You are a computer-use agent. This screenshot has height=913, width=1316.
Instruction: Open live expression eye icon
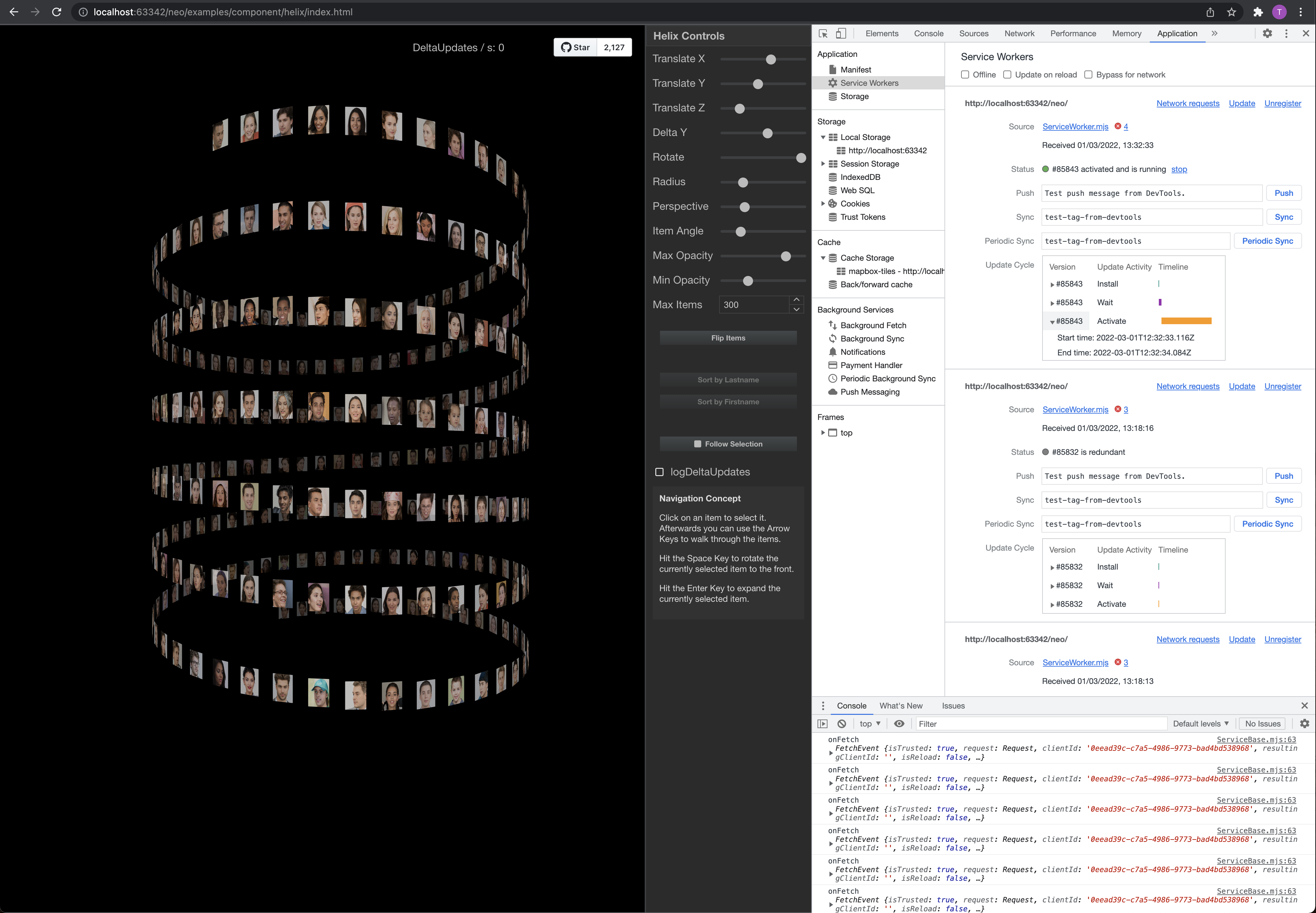(x=899, y=723)
